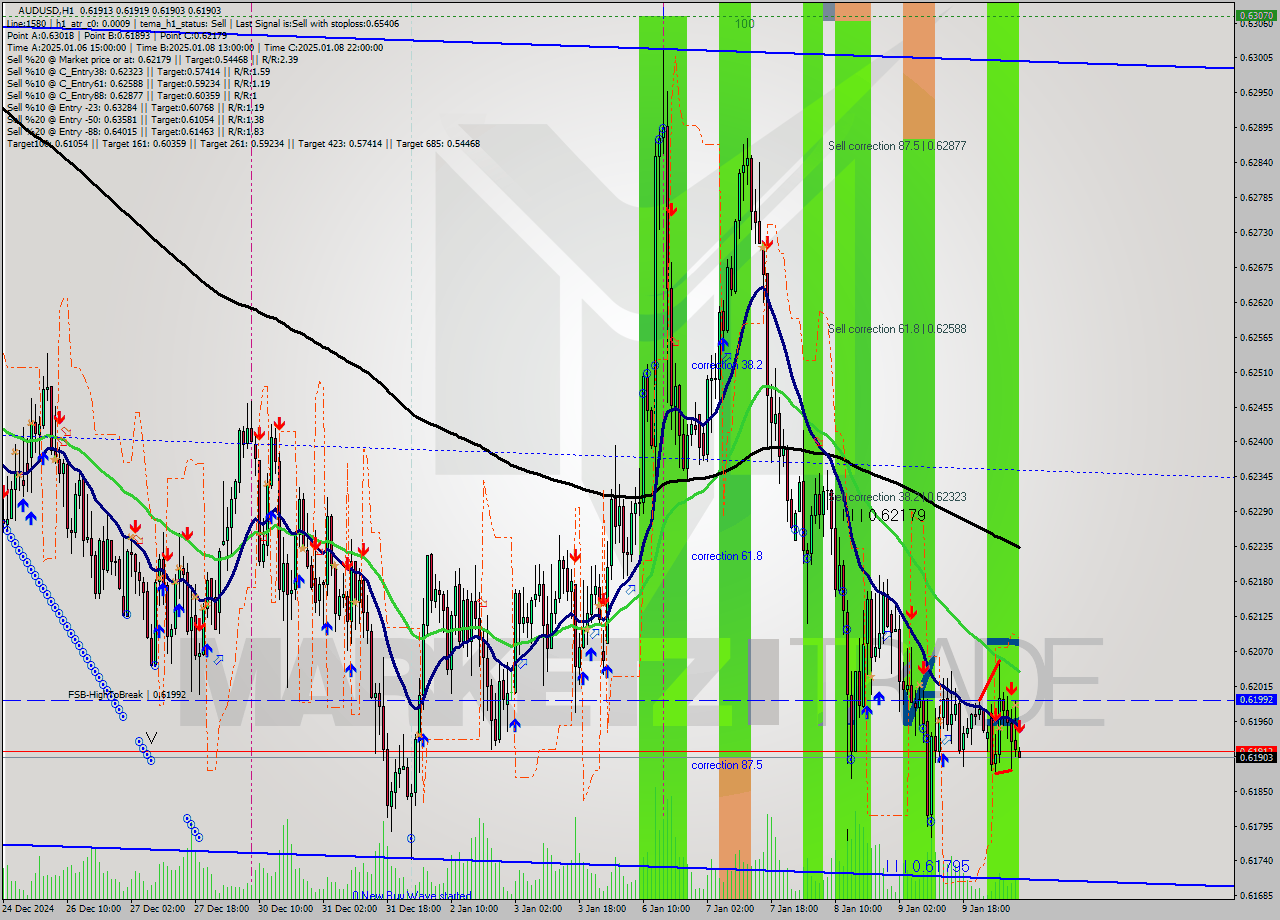Click the 0.61685 price axis label
The width and height of the screenshot is (1280, 920).
click(1256, 896)
